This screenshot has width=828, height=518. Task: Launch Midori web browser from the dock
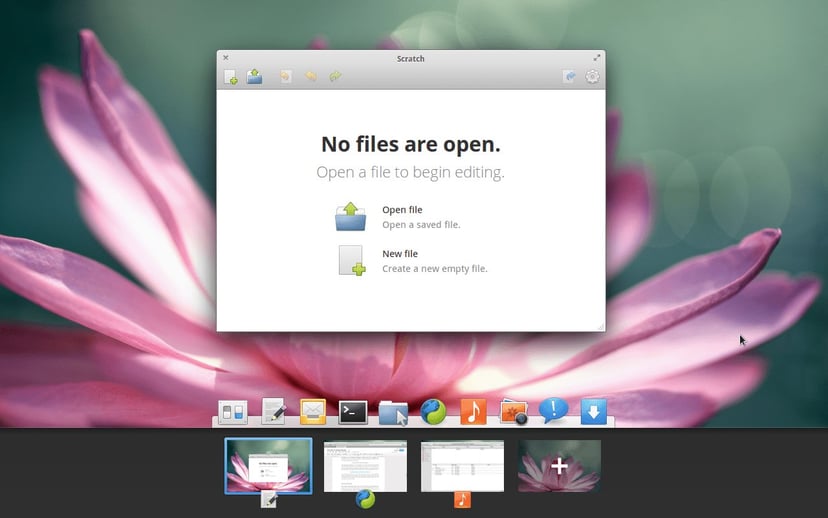433,412
